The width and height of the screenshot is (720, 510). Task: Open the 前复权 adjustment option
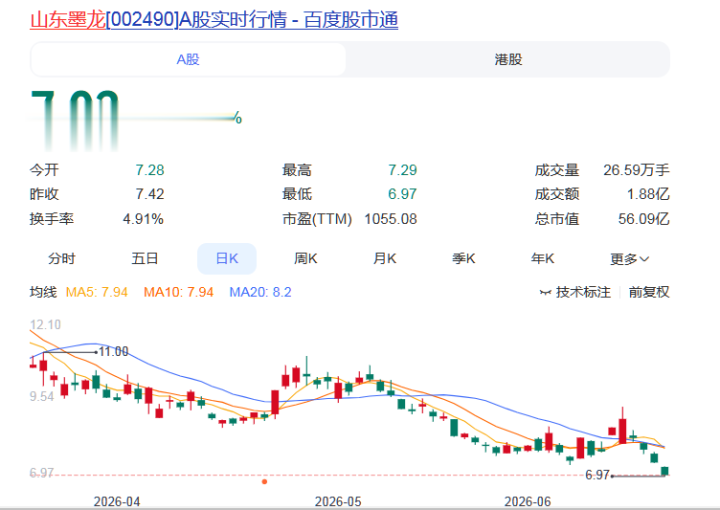coord(649,292)
